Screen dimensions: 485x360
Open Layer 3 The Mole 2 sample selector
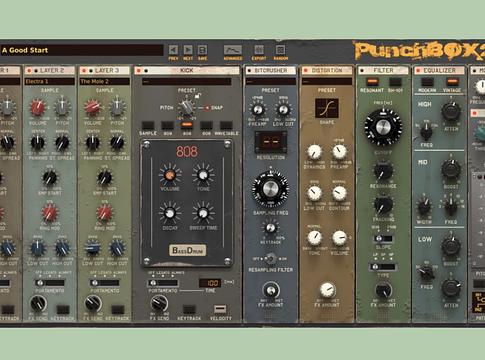(x=104, y=81)
